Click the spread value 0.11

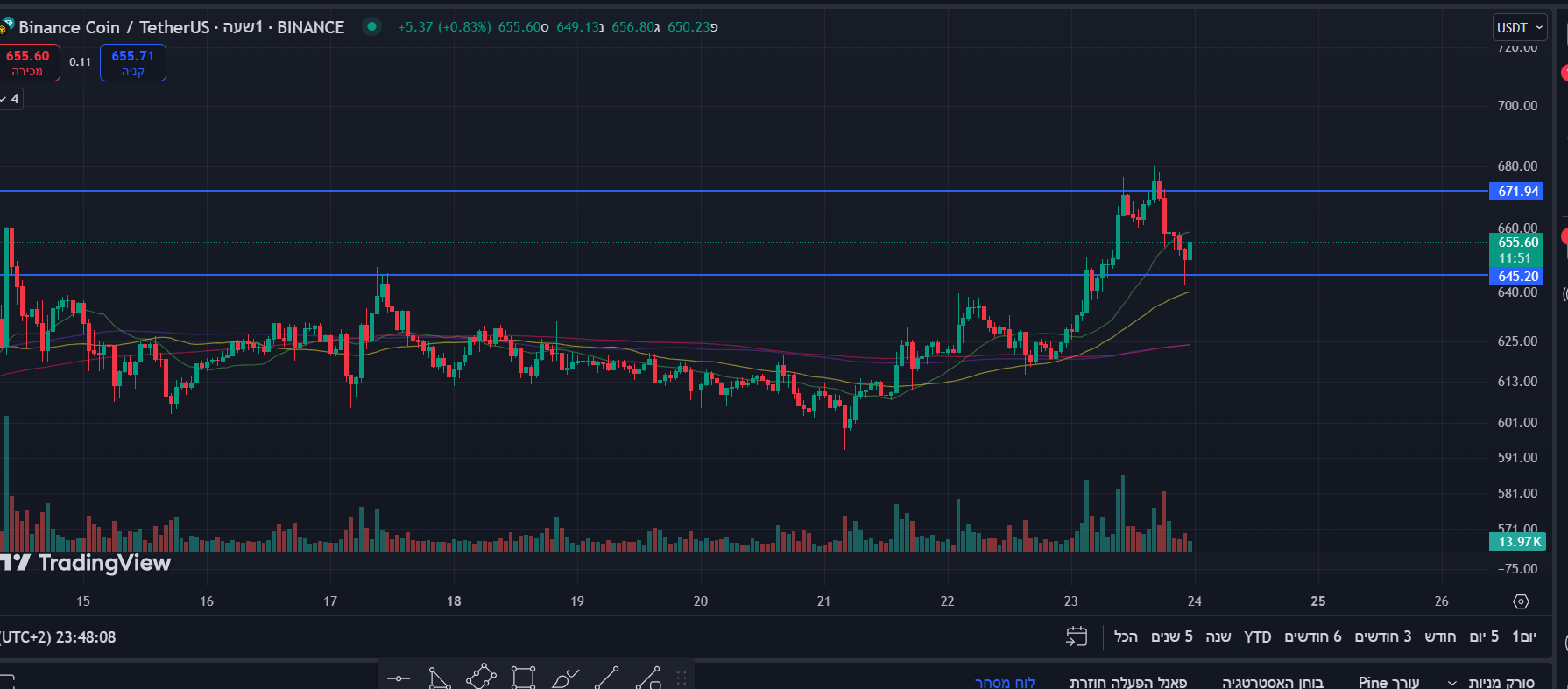coord(80,61)
